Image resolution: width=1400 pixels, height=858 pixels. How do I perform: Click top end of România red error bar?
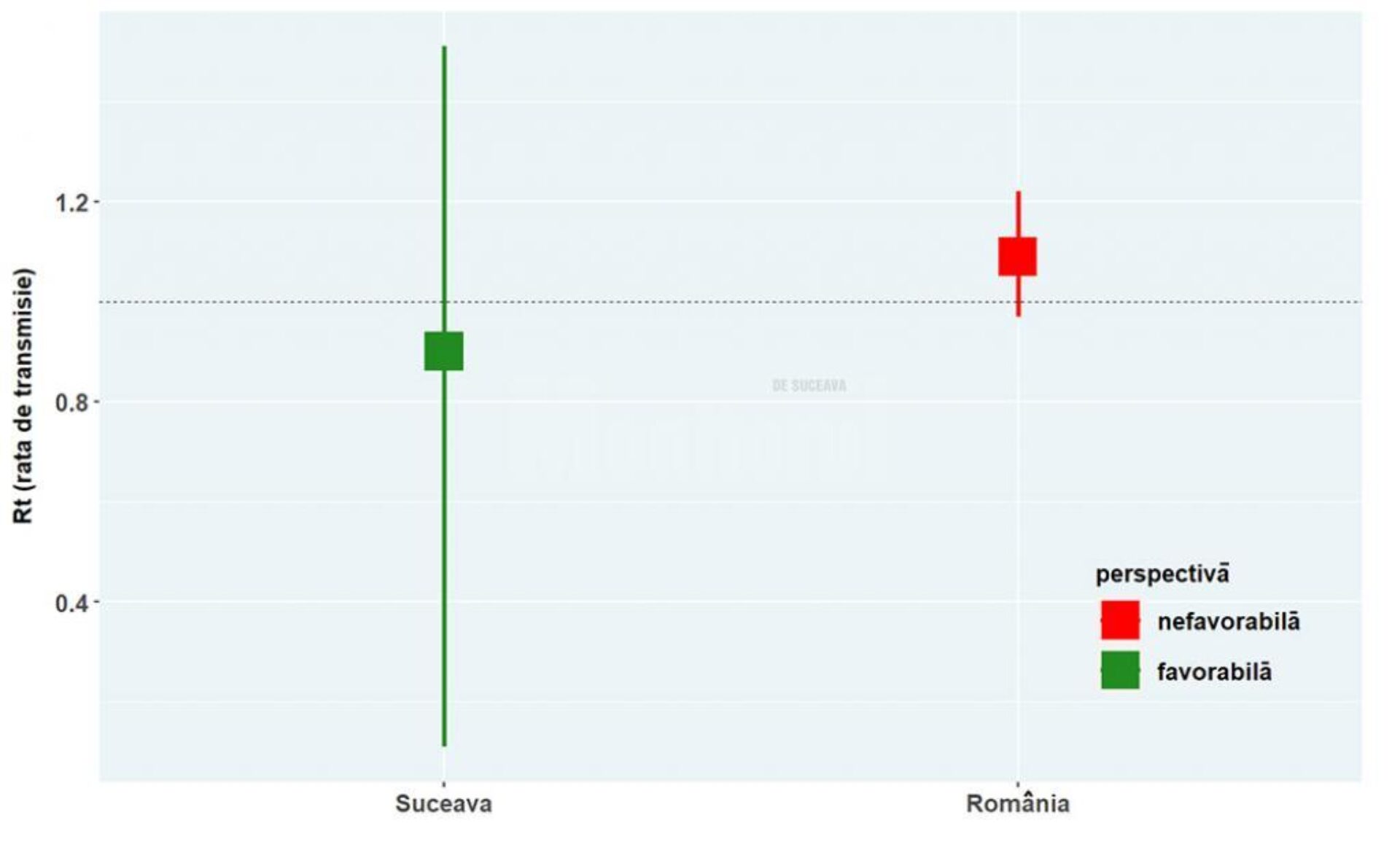pyautogui.click(x=1018, y=194)
